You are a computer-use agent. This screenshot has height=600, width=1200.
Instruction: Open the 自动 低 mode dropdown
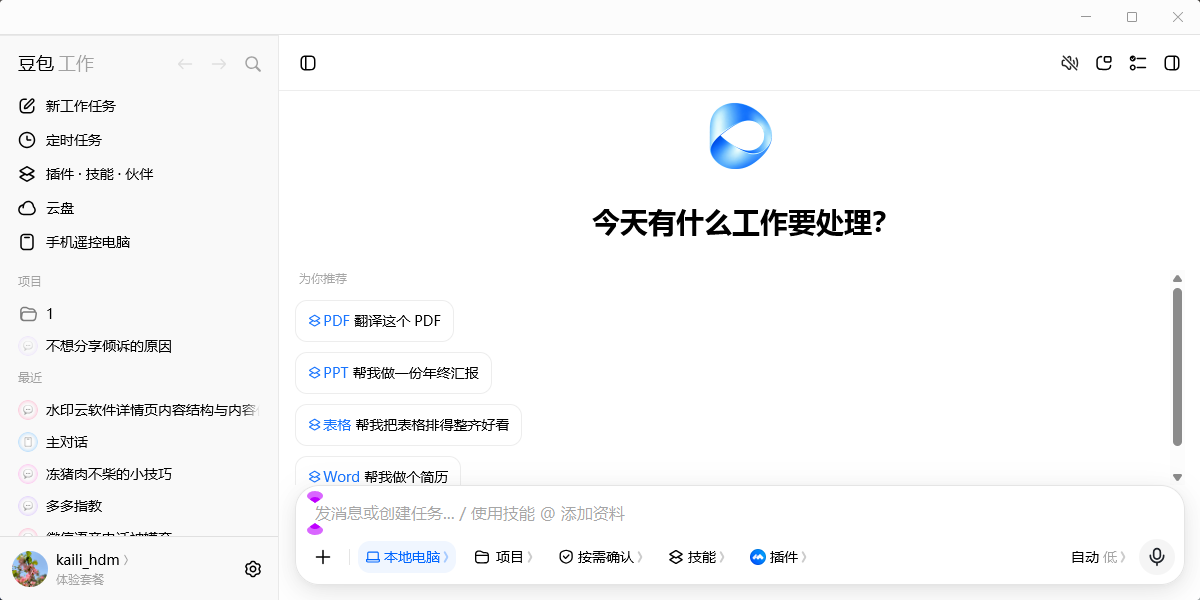[1098, 557]
